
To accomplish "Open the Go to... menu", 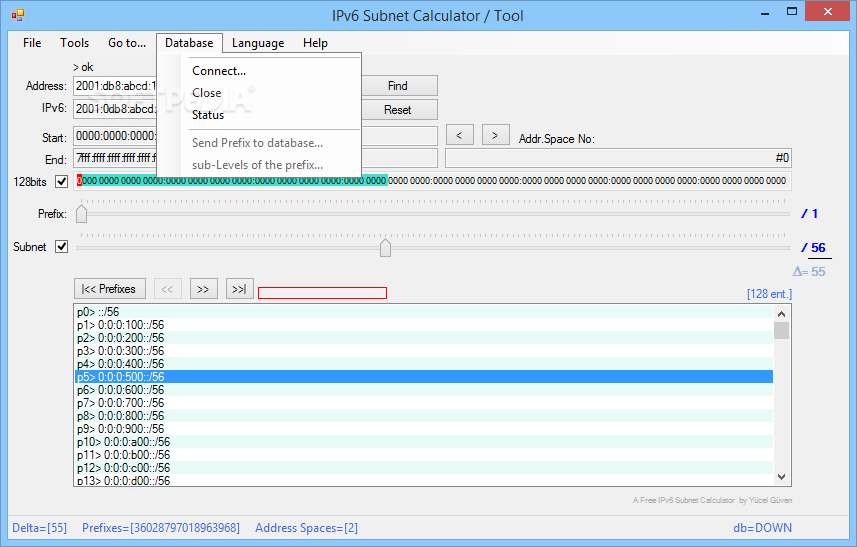I will pyautogui.click(x=127, y=43).
